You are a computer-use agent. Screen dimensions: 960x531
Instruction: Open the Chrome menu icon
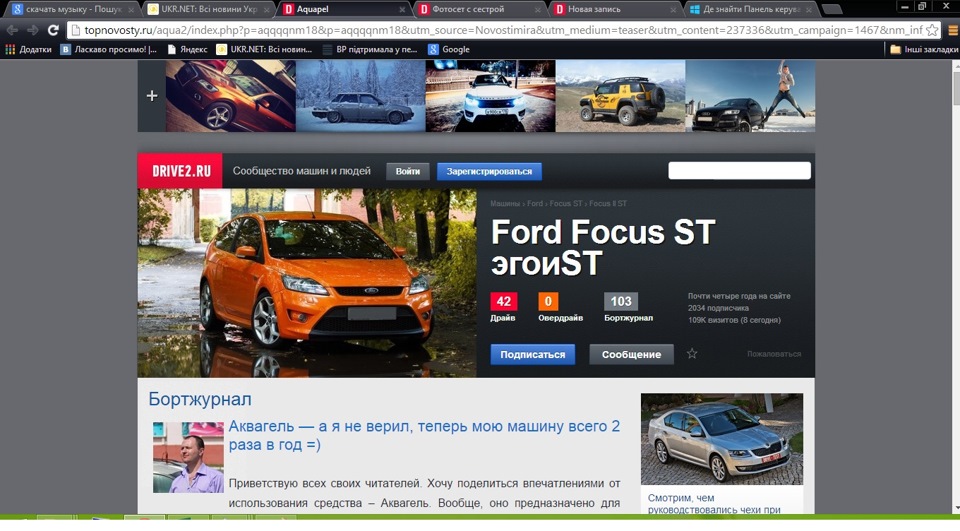click(953, 30)
